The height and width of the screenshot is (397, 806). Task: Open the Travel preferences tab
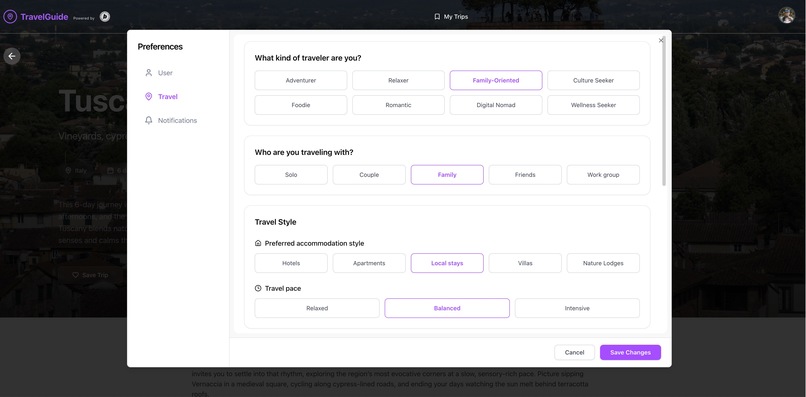178,97
